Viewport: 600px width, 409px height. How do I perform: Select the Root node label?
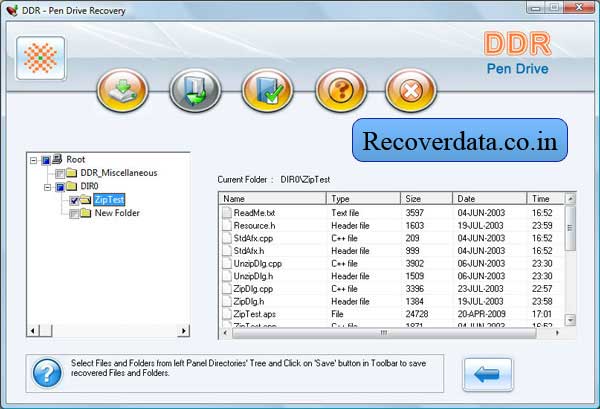point(76,160)
